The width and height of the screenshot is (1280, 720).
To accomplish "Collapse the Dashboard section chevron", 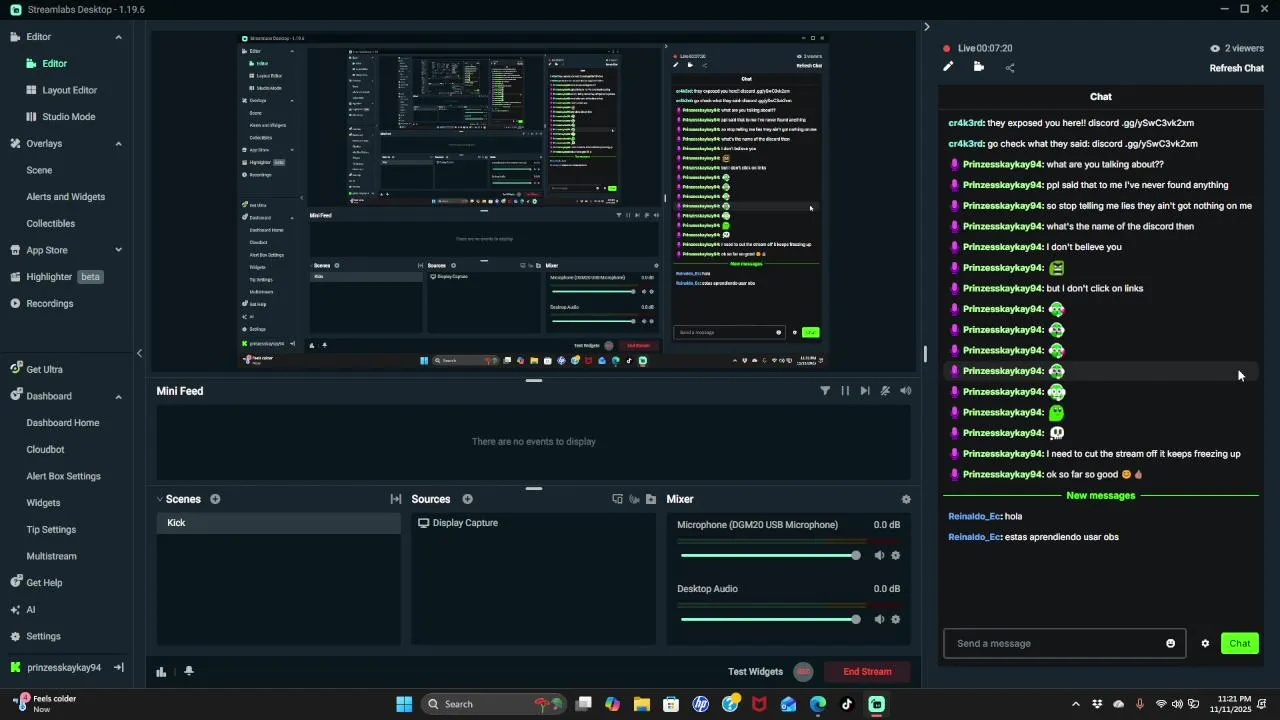I will (118, 396).
